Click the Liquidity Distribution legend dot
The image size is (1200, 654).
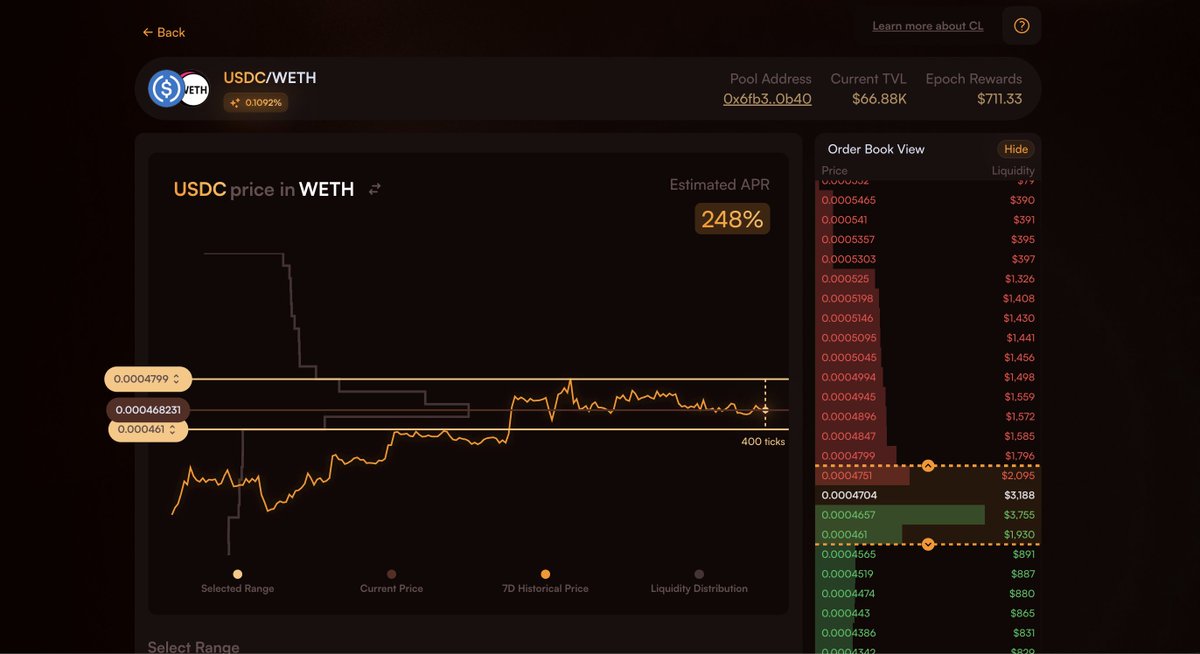(x=699, y=574)
